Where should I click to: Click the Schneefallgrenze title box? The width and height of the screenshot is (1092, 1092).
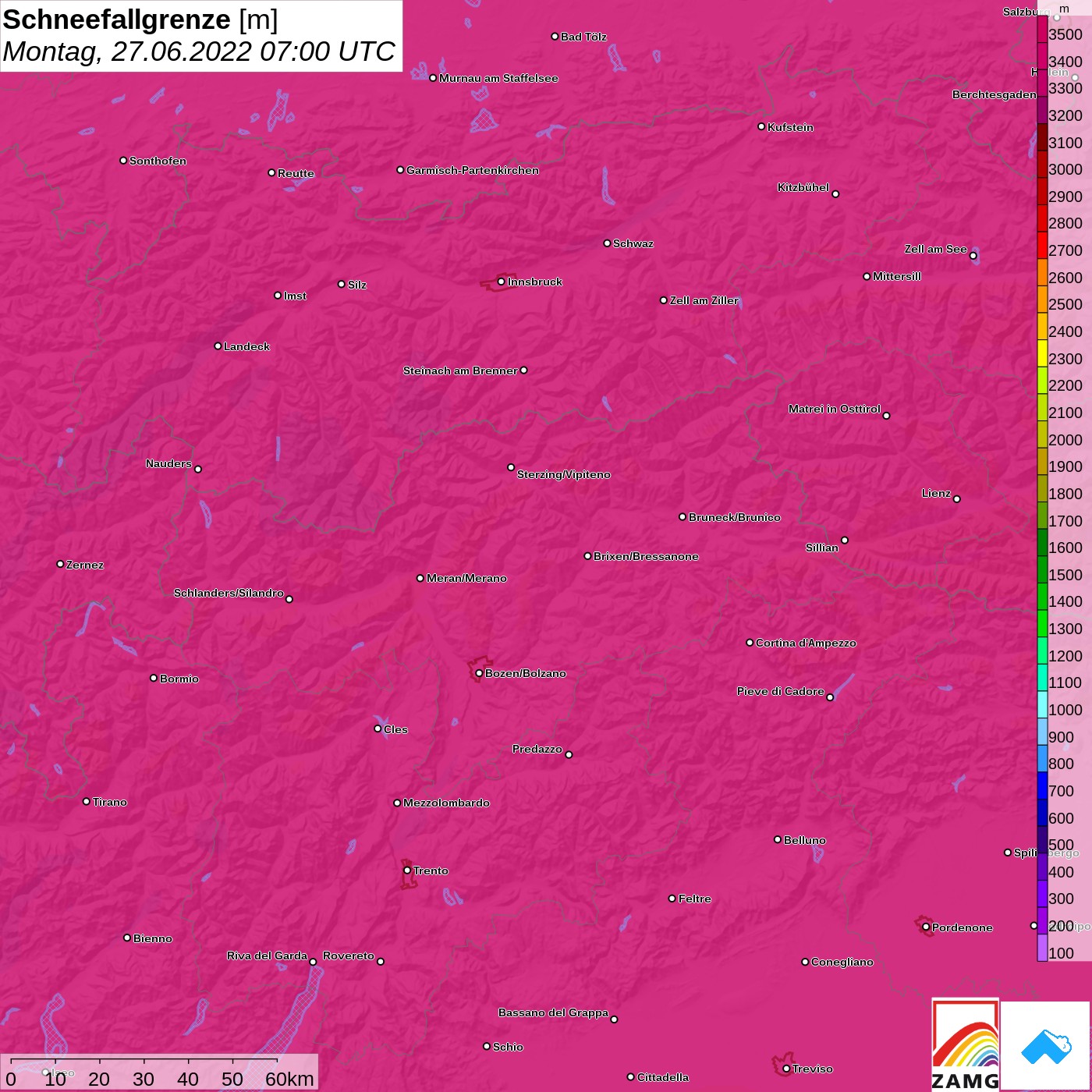tap(201, 36)
